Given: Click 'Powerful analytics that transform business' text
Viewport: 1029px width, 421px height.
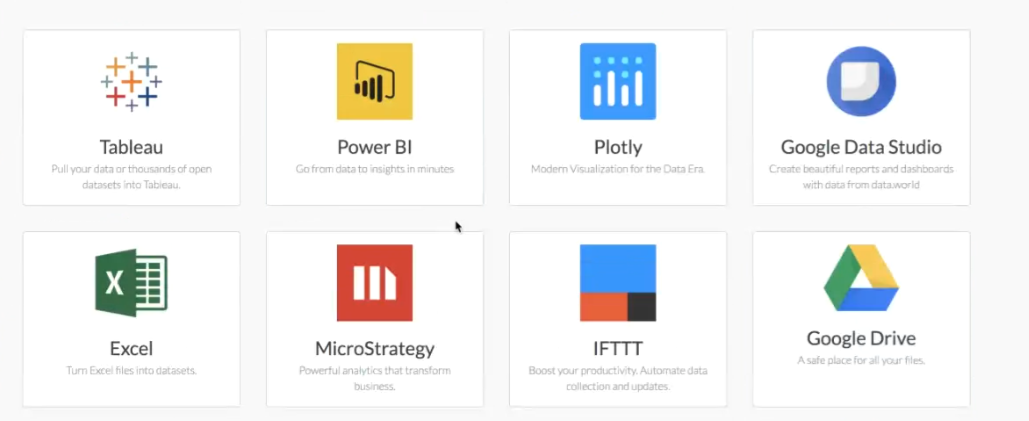Looking at the screenshot, I should (375, 378).
